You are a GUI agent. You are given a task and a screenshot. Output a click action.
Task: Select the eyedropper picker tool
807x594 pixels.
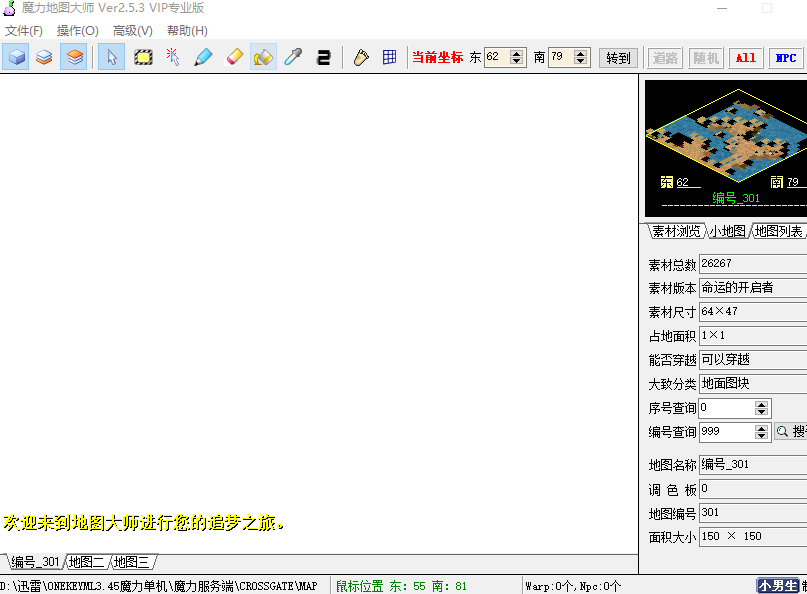(292, 57)
